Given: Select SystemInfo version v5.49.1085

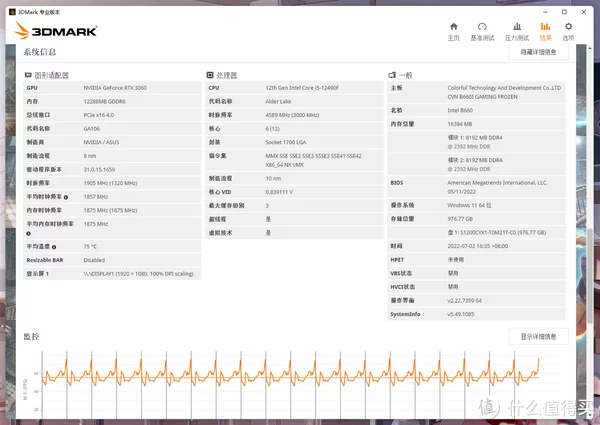Looking at the screenshot, I should 461,314.
